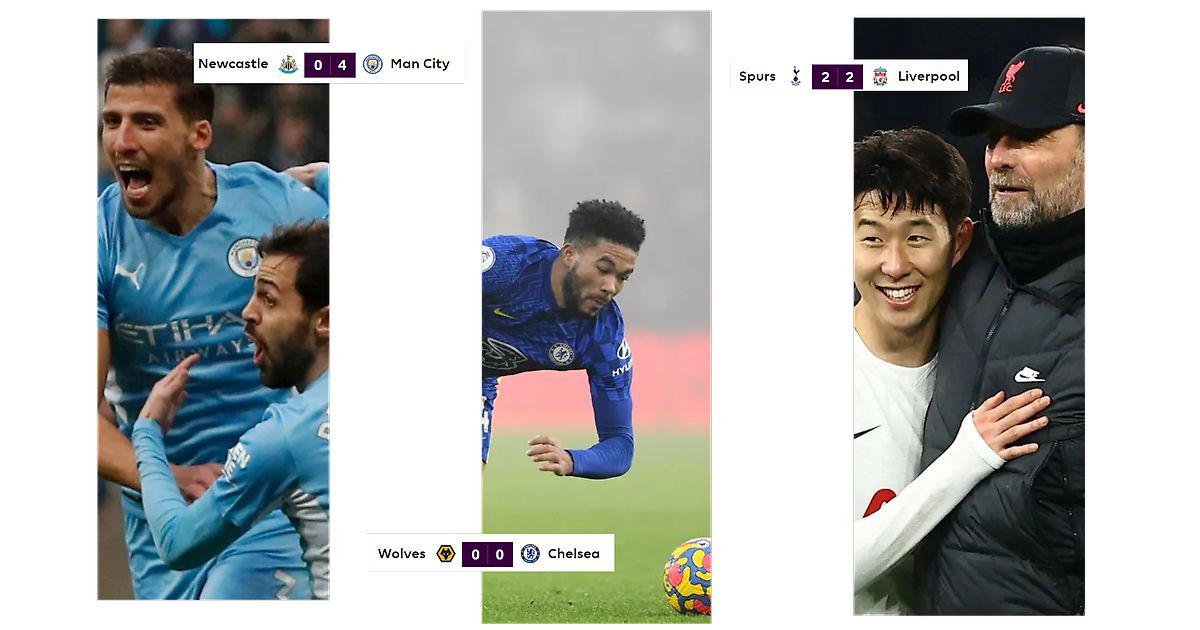Image resolution: width=1200 pixels, height=630 pixels.
Task: Open the Spurs and Liverpool hug photo
Action: pos(969,316)
